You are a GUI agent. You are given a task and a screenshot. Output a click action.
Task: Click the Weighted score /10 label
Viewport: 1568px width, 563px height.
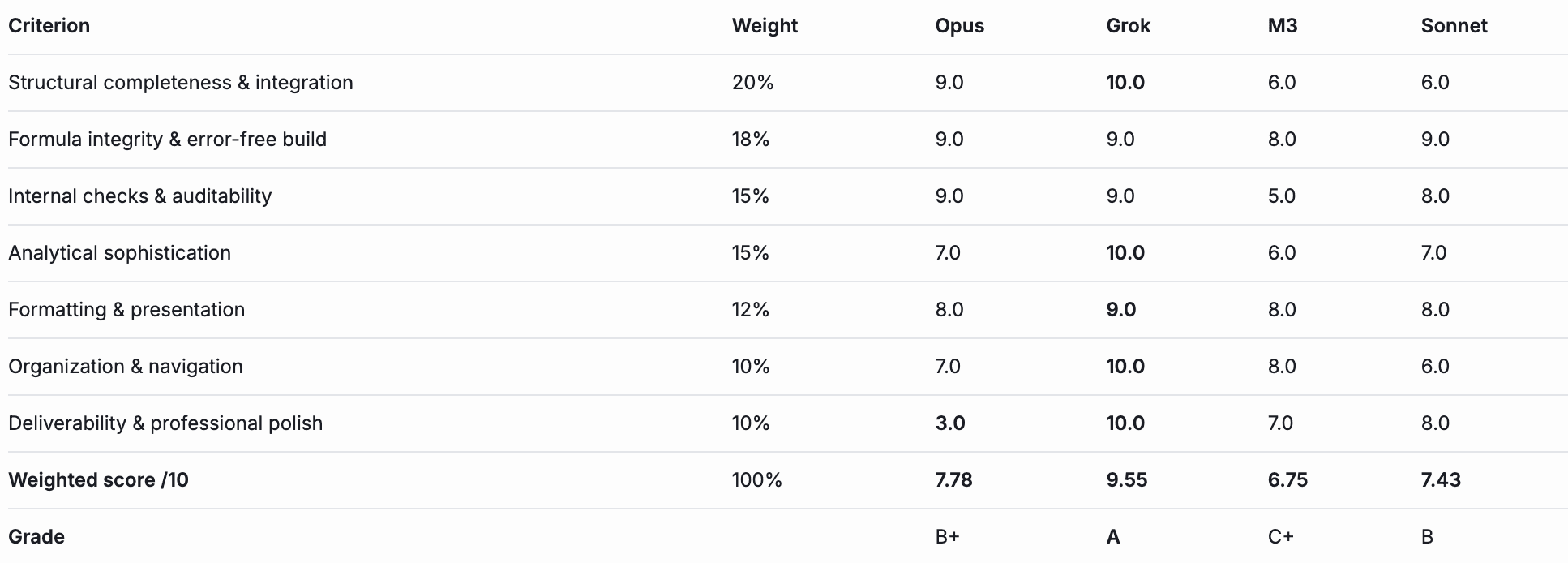click(x=98, y=480)
